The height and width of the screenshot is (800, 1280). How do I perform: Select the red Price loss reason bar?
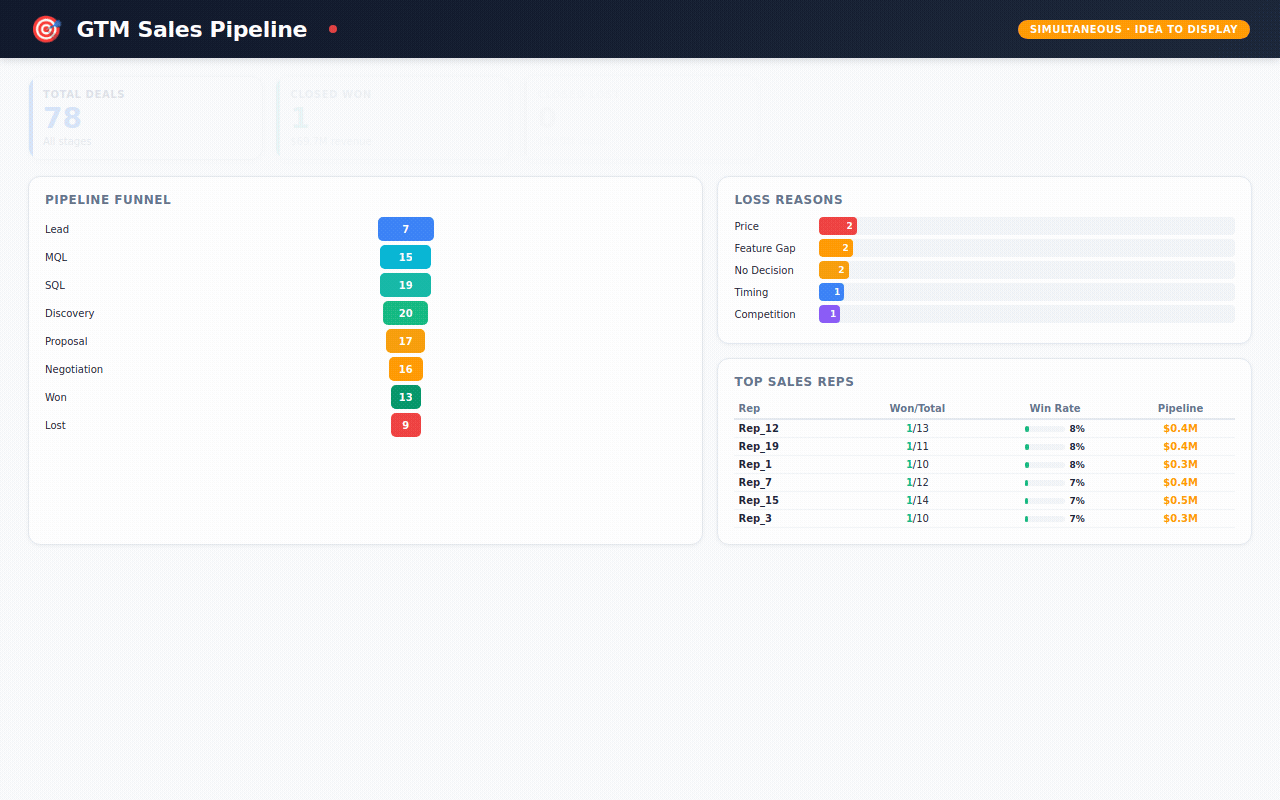pos(837,226)
